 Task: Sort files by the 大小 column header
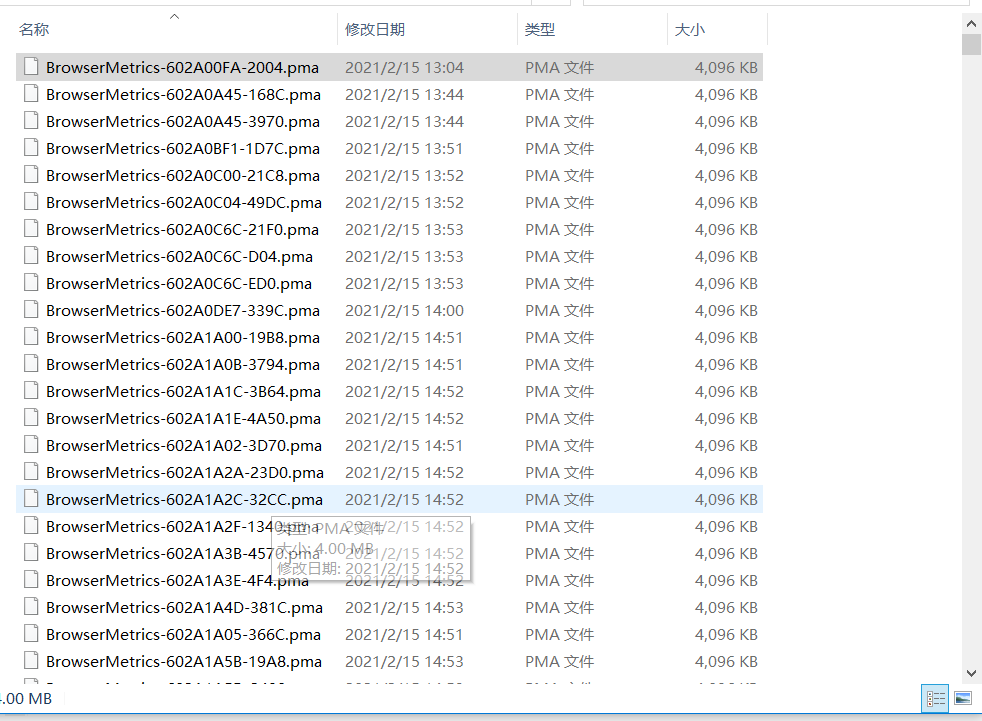[690, 30]
